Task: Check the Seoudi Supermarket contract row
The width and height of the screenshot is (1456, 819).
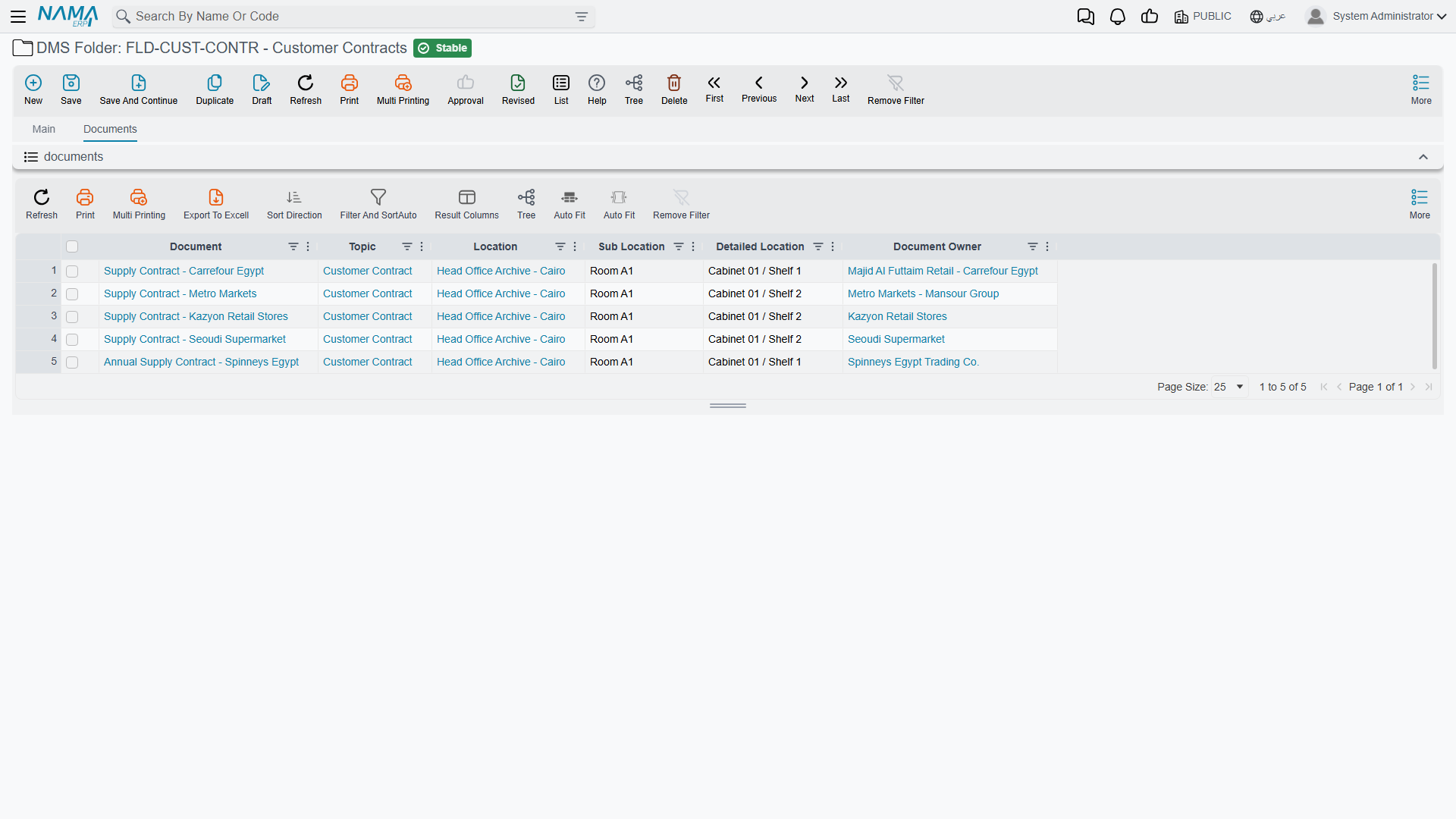Action: (x=72, y=340)
